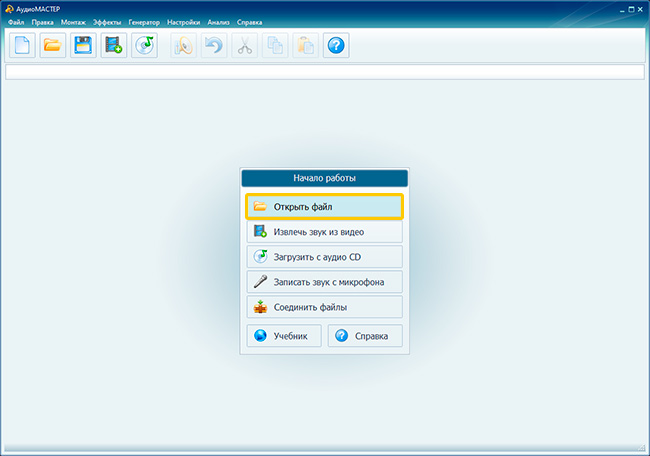Open a file via the toolbar folder icon
Screen dimensions: 650x456
pos(53,45)
